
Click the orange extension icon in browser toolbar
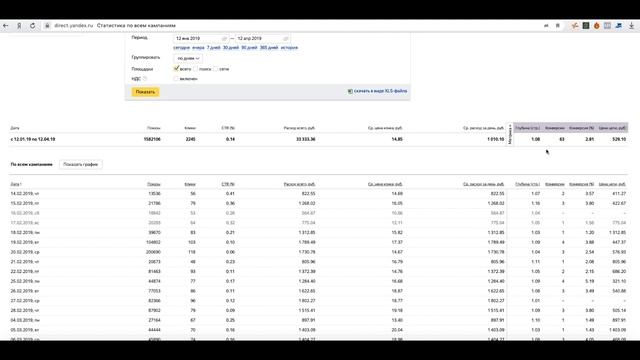pos(596,25)
